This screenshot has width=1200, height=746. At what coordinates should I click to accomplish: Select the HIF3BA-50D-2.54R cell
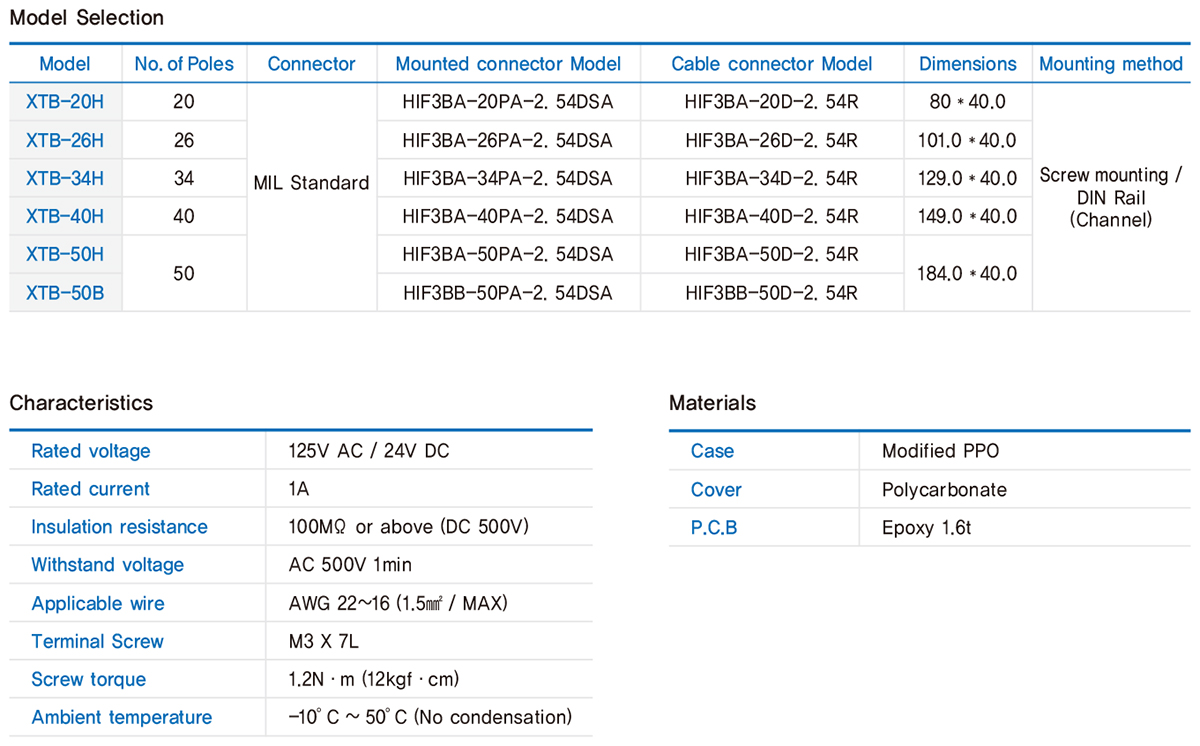tap(771, 253)
